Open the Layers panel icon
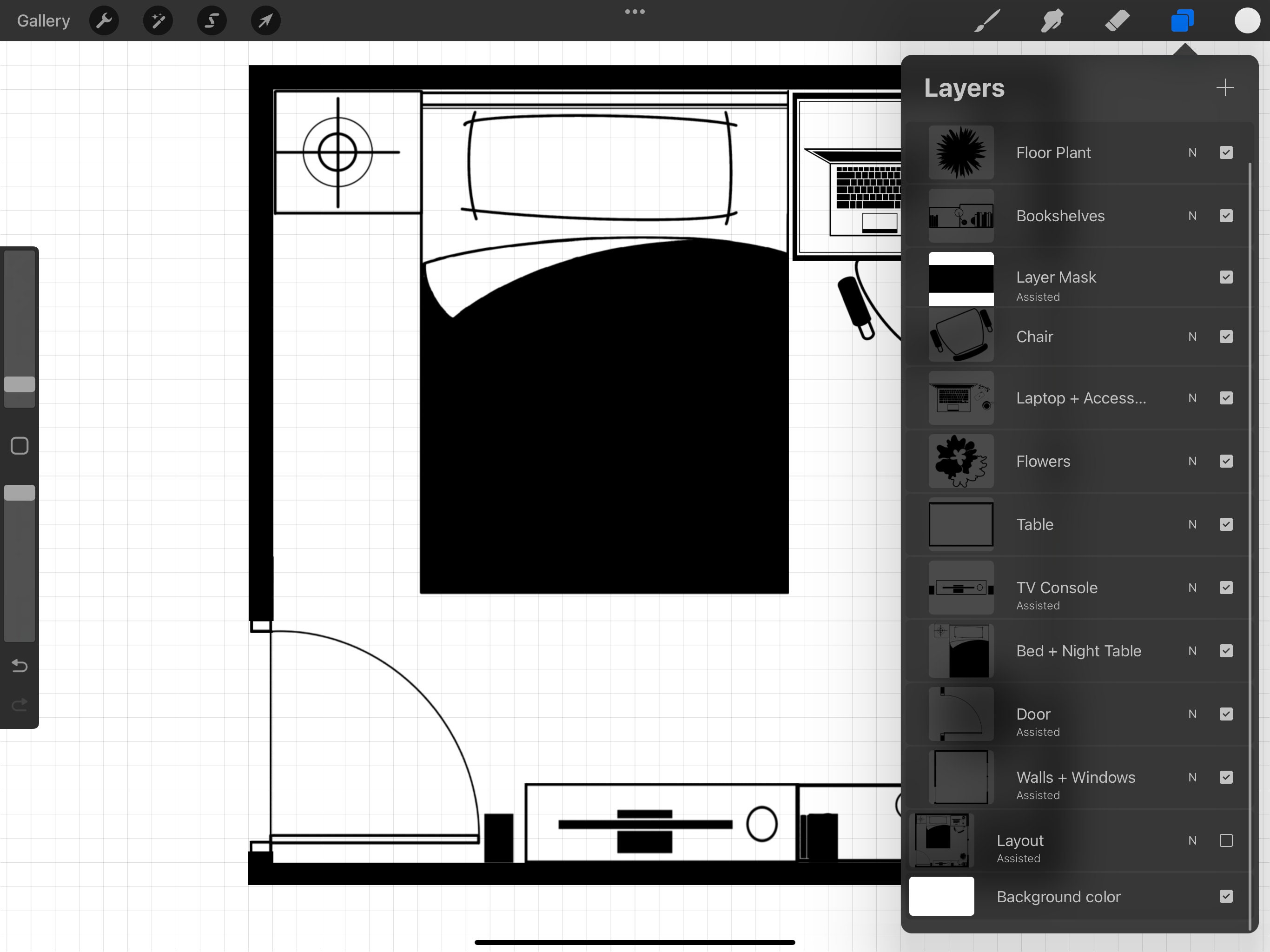Image resolution: width=1270 pixels, height=952 pixels. [x=1182, y=20]
